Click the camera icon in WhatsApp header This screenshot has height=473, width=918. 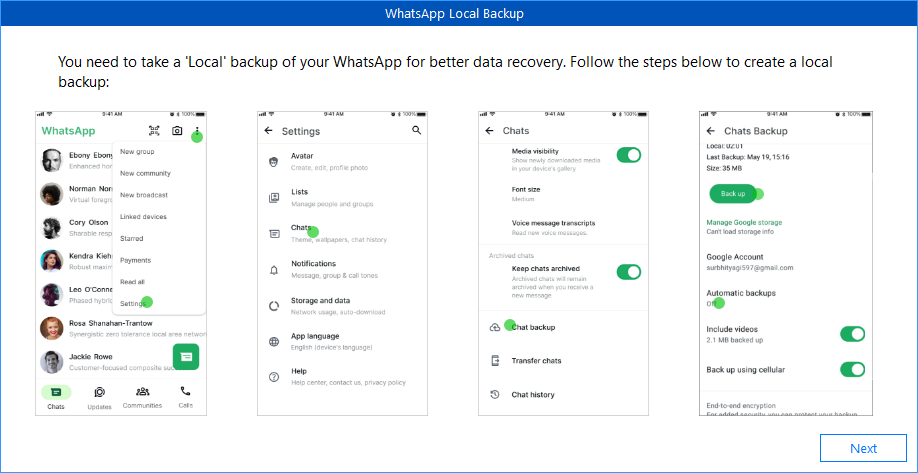[x=177, y=131]
